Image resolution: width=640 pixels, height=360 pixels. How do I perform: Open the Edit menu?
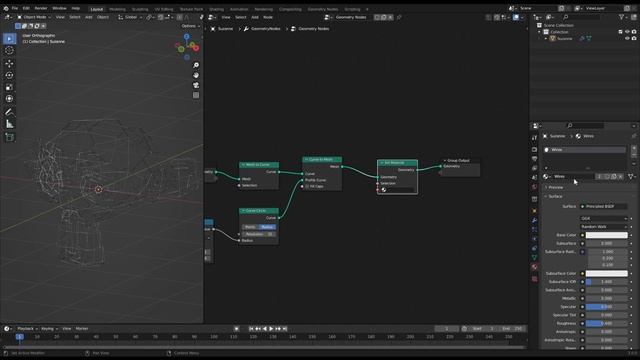(x=26, y=8)
